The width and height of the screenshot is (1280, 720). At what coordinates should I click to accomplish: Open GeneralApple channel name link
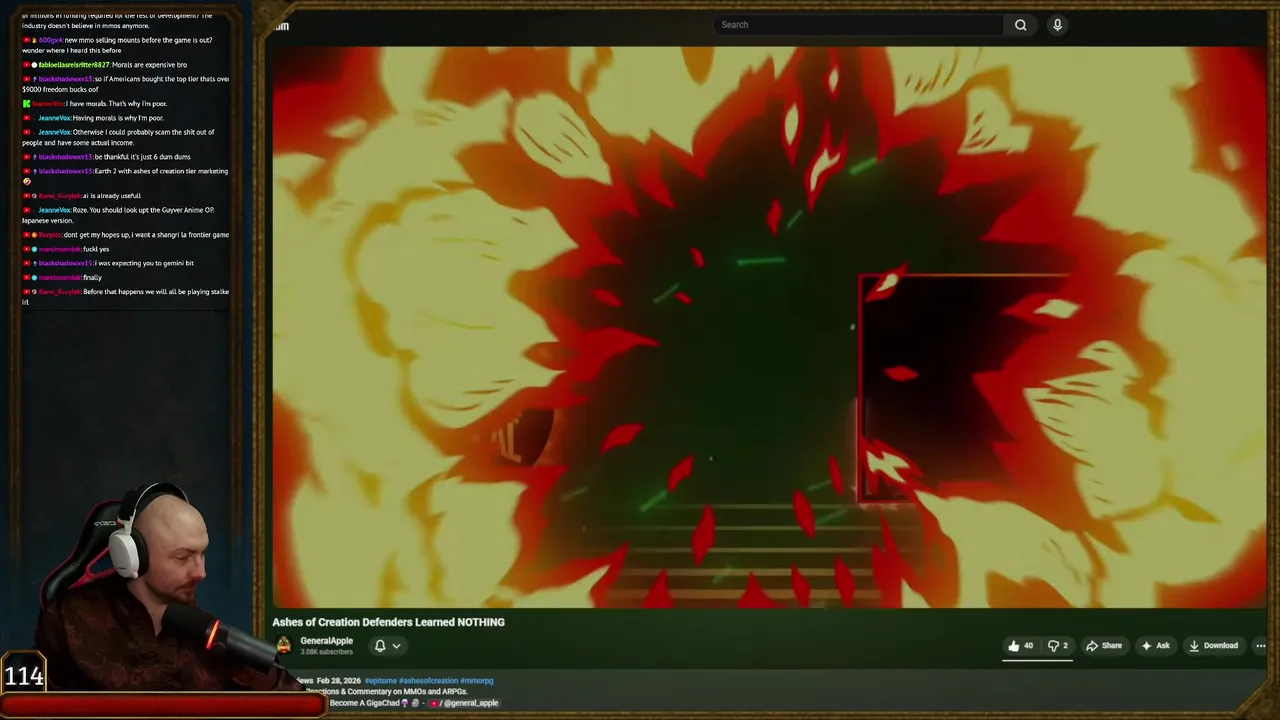pyautogui.click(x=326, y=641)
